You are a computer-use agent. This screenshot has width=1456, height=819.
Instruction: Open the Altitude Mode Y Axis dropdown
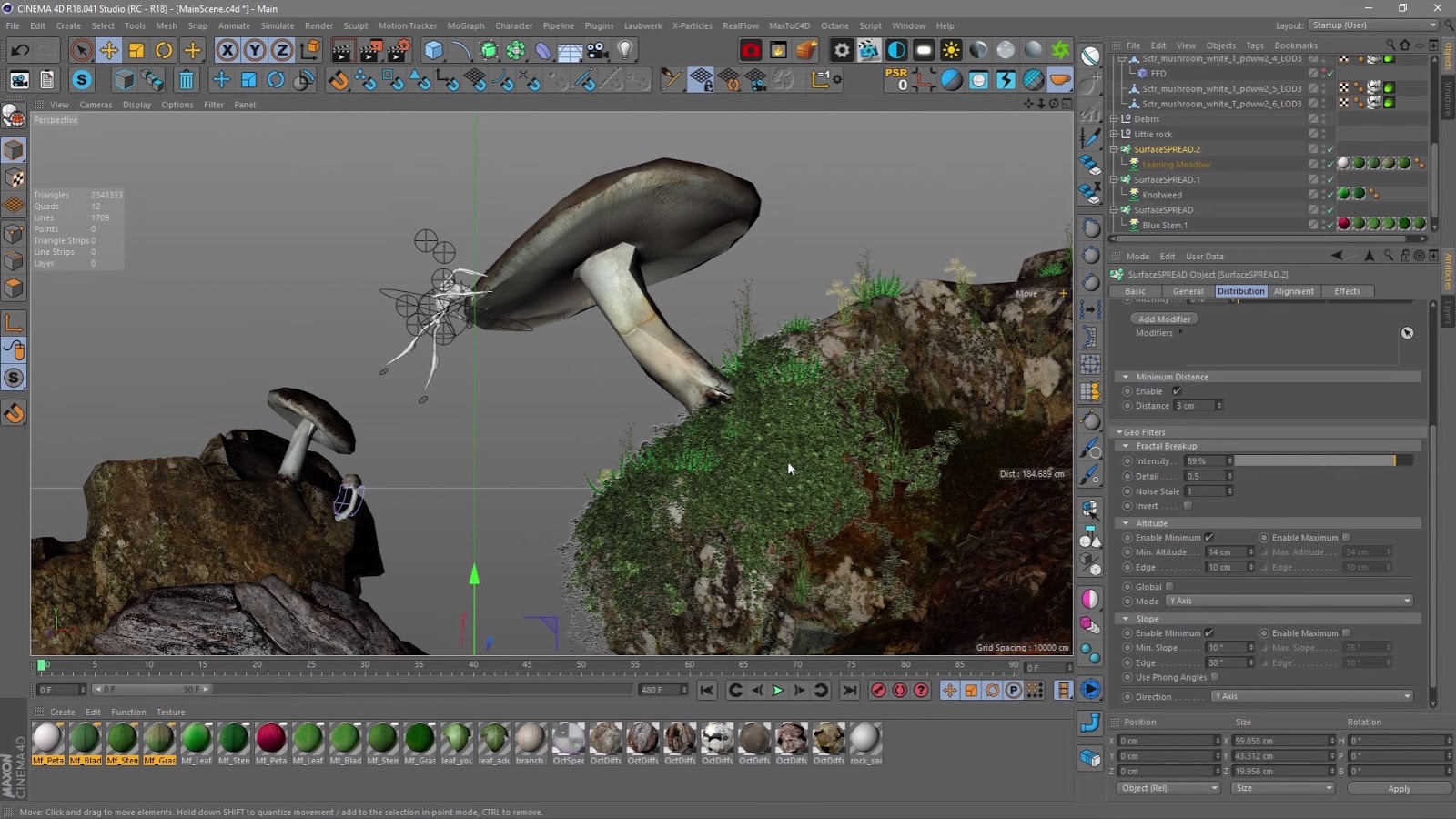pyautogui.click(x=1289, y=602)
